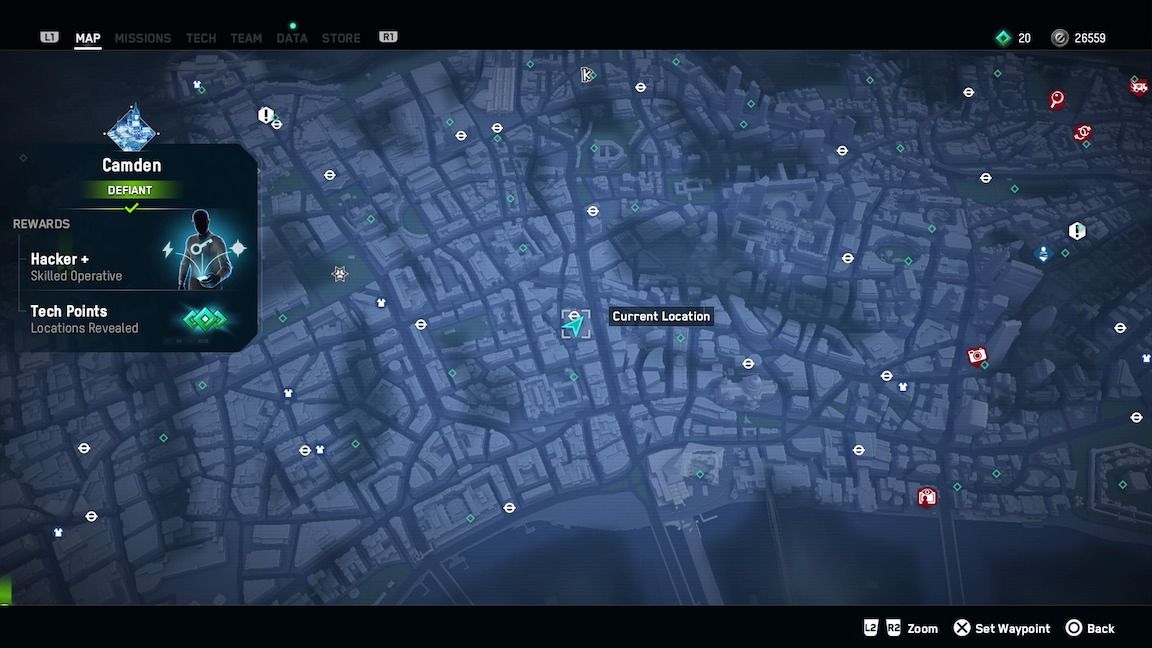Click the ETO balance 26559
The width and height of the screenshot is (1152, 648).
tap(1090, 38)
